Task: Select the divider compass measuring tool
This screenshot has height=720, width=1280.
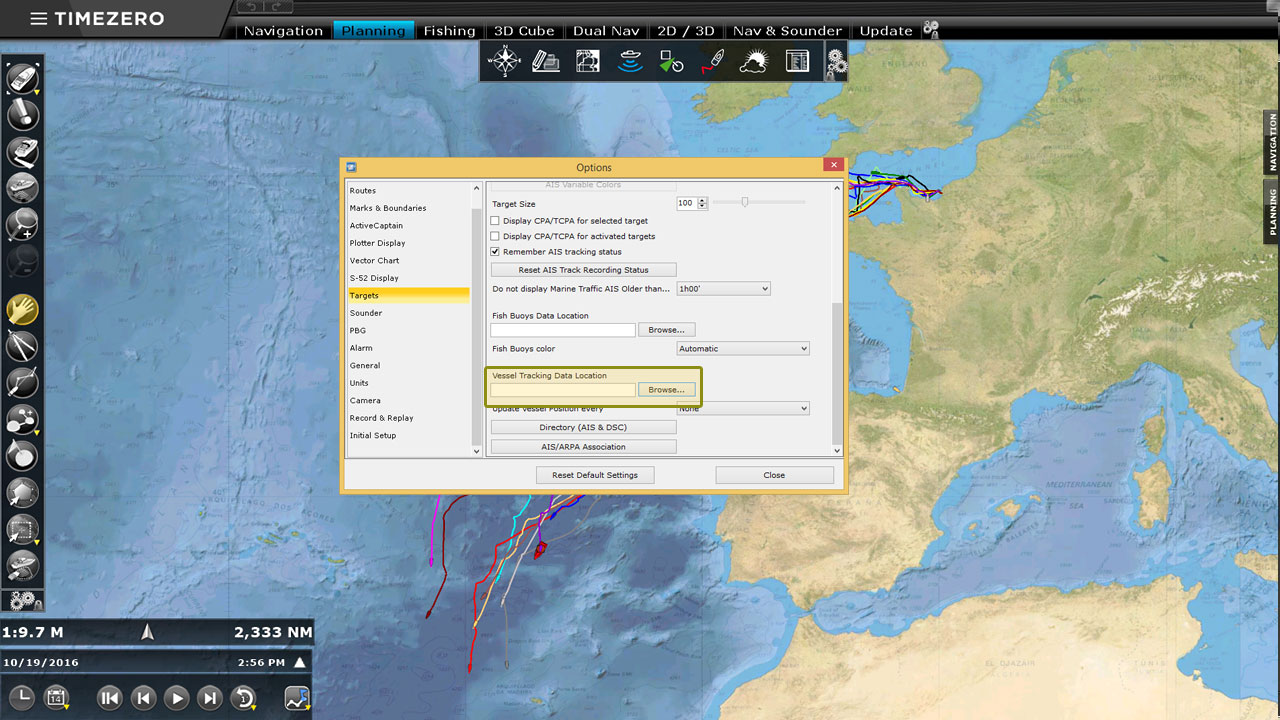Action: (x=22, y=347)
